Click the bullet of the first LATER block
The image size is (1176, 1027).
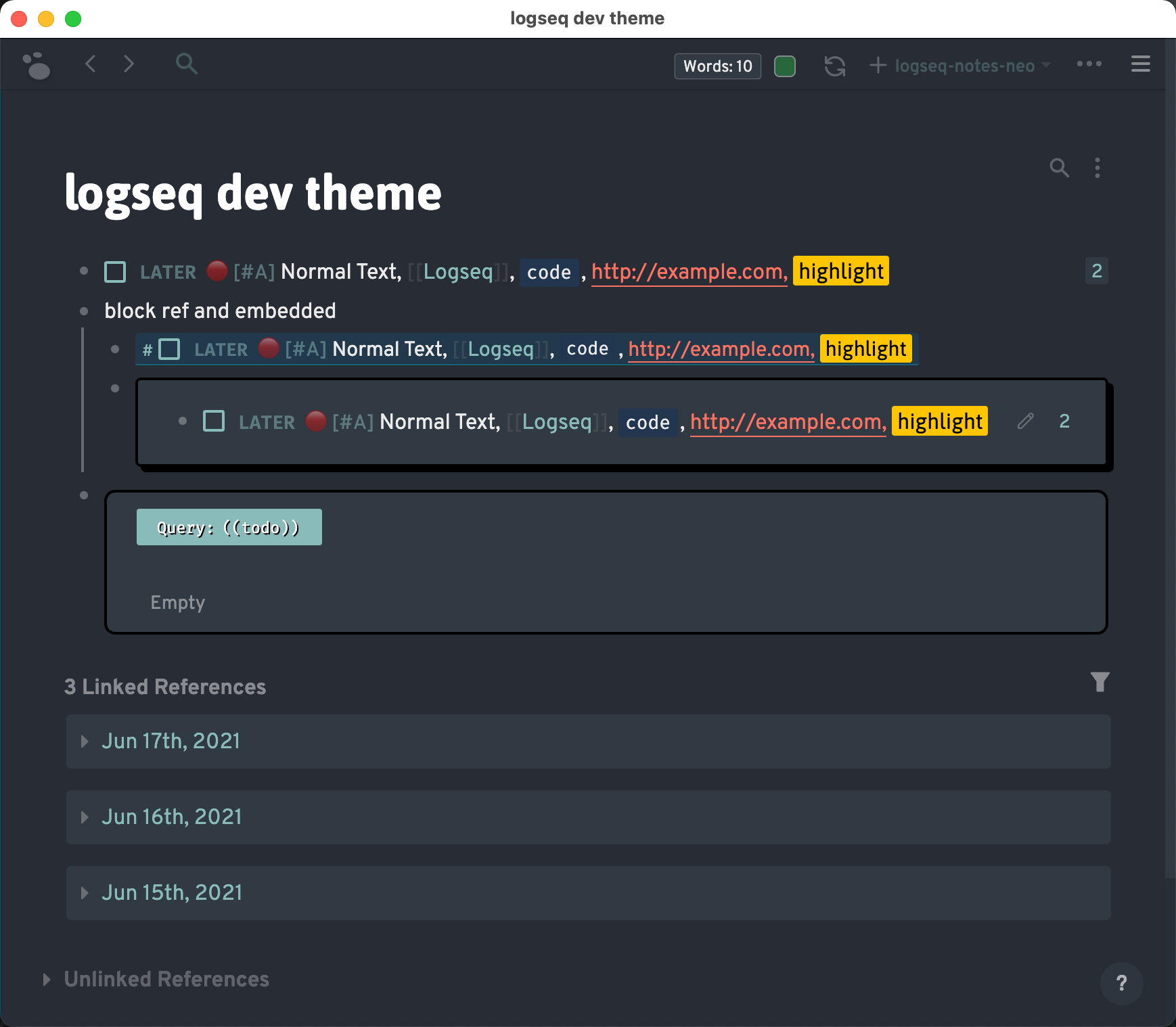click(84, 271)
